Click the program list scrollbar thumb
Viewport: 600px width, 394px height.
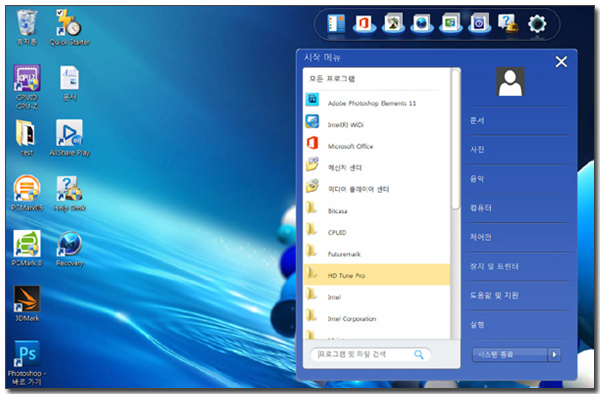coord(455,139)
